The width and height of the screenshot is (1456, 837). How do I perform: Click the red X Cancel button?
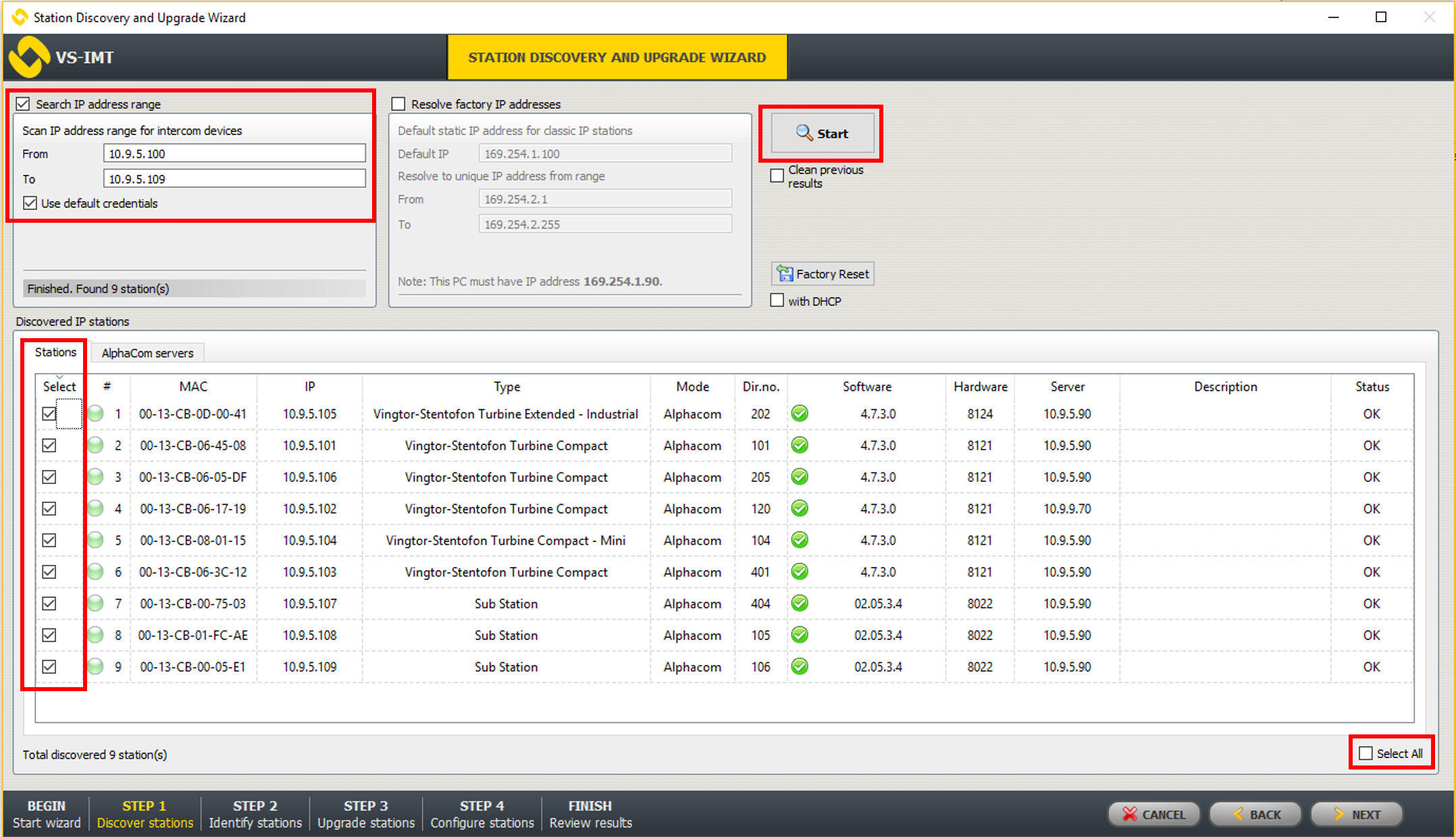(x=1153, y=814)
